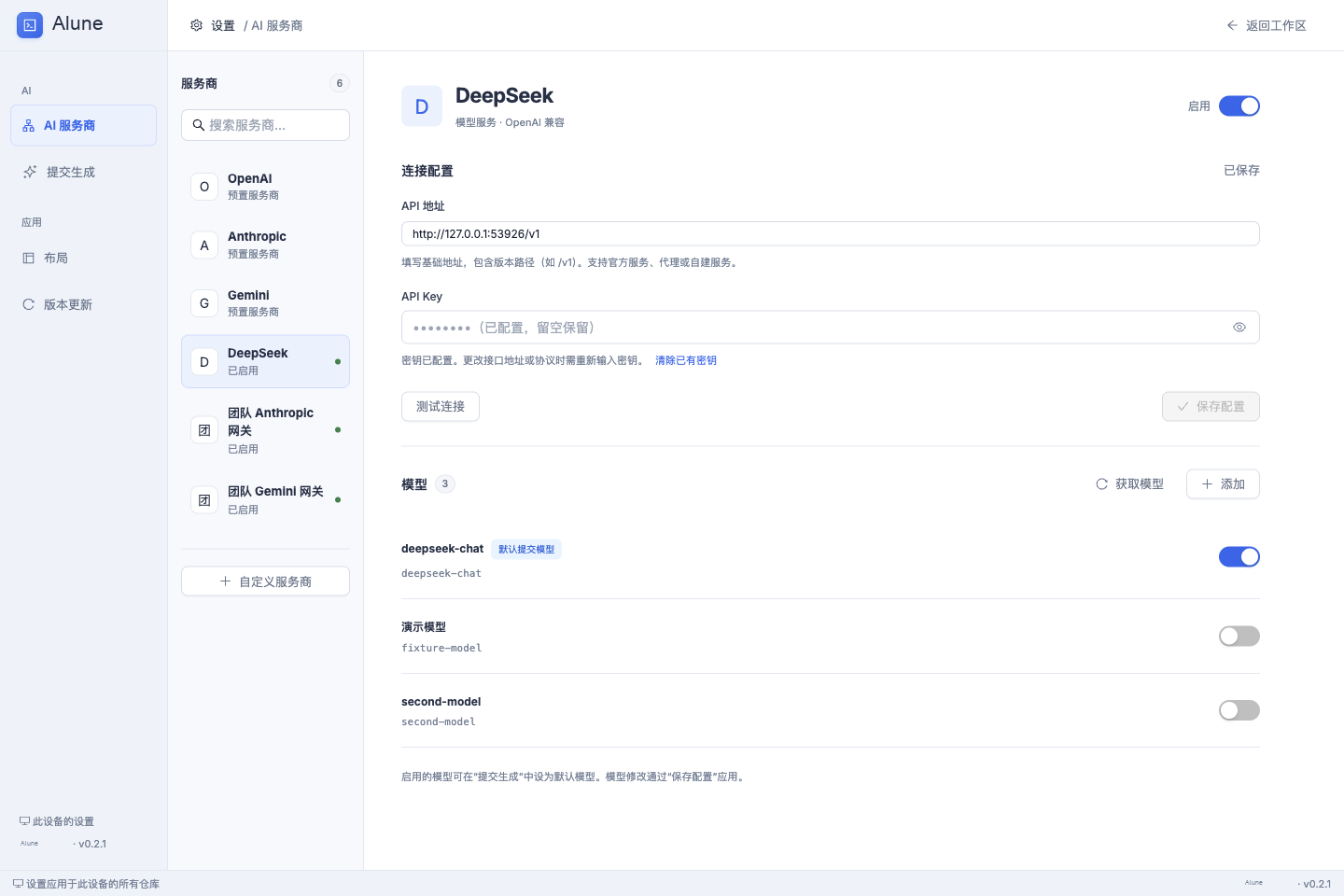Image resolution: width=1344 pixels, height=896 pixels.
Task: Click the 团队 Anthropic 网关 green status dot
Action: pyautogui.click(x=338, y=430)
